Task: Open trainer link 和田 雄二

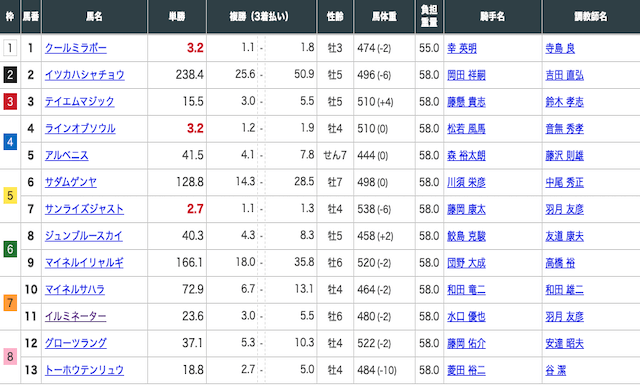Action: pos(564,290)
